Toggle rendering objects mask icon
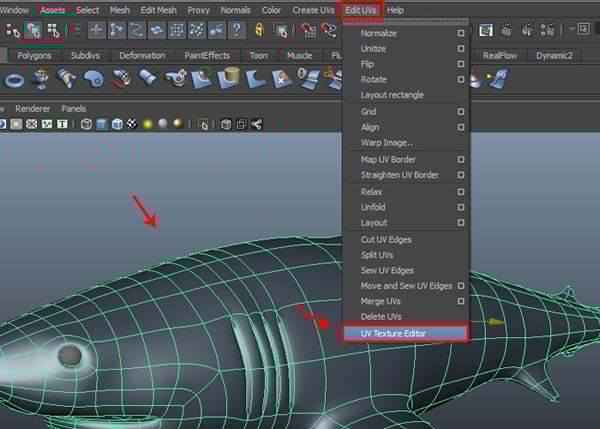 click(x=217, y=30)
